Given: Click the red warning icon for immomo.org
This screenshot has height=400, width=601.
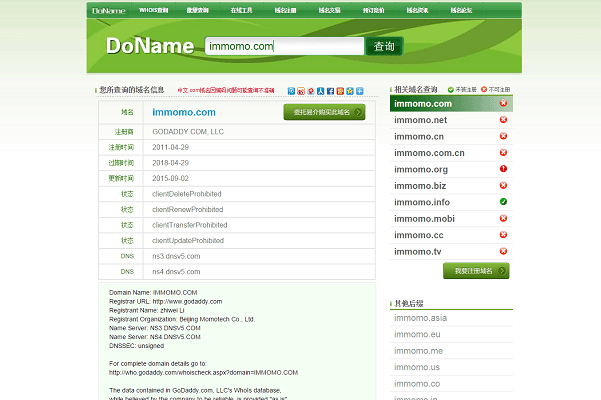Looking at the screenshot, I should pyautogui.click(x=503, y=169).
